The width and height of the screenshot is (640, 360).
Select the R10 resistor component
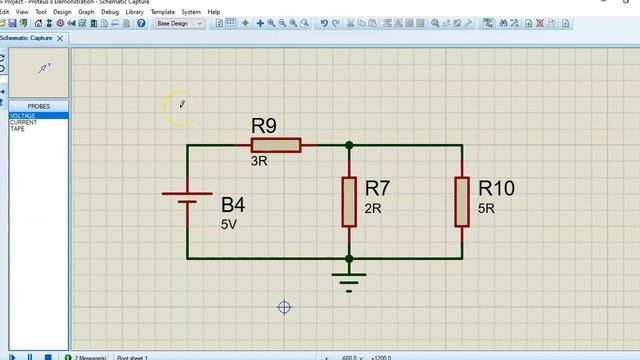click(462, 202)
